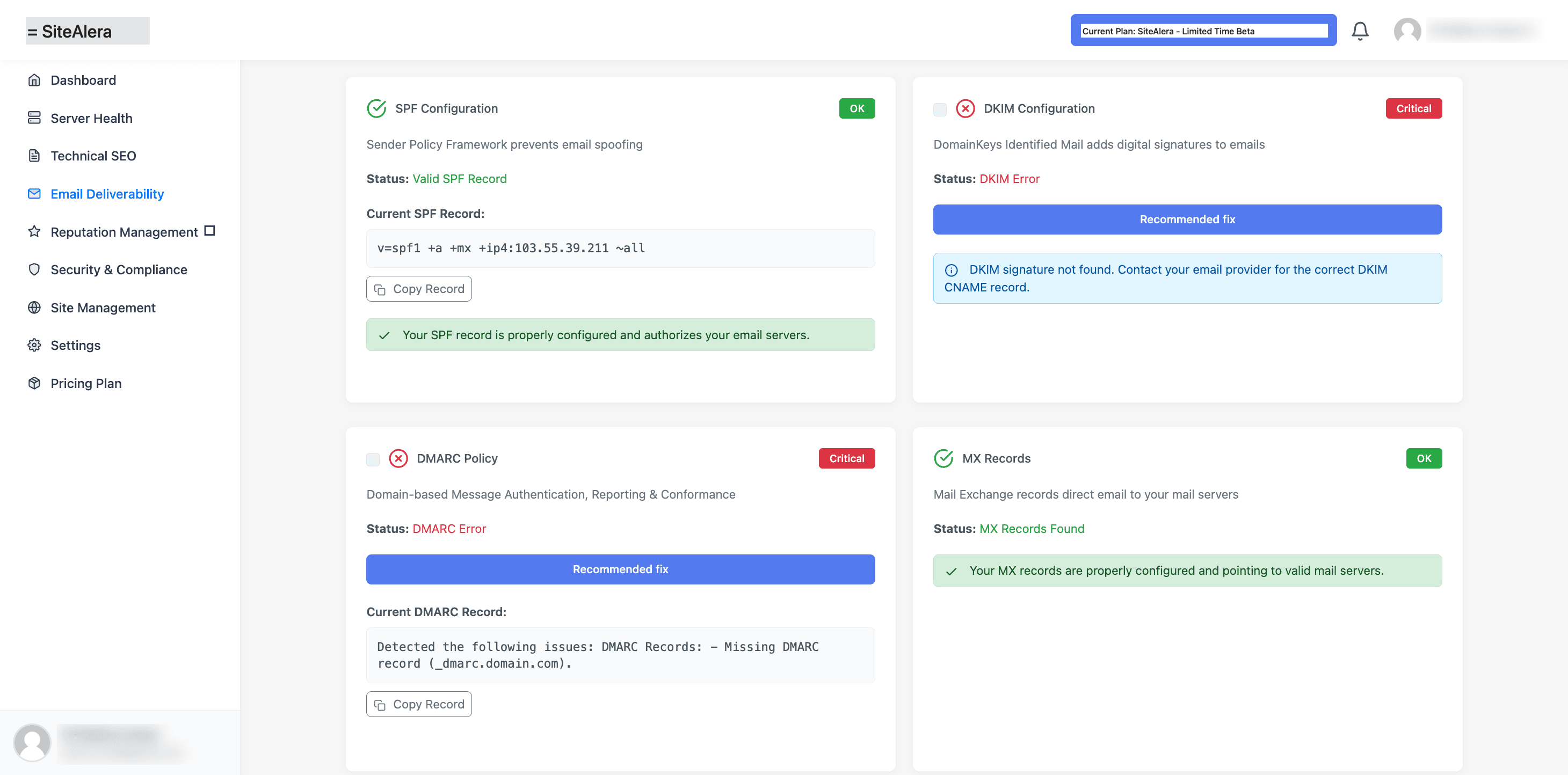The width and height of the screenshot is (1568, 775).
Task: Click the Mail Exchange records description
Action: pyautogui.click(x=1086, y=494)
